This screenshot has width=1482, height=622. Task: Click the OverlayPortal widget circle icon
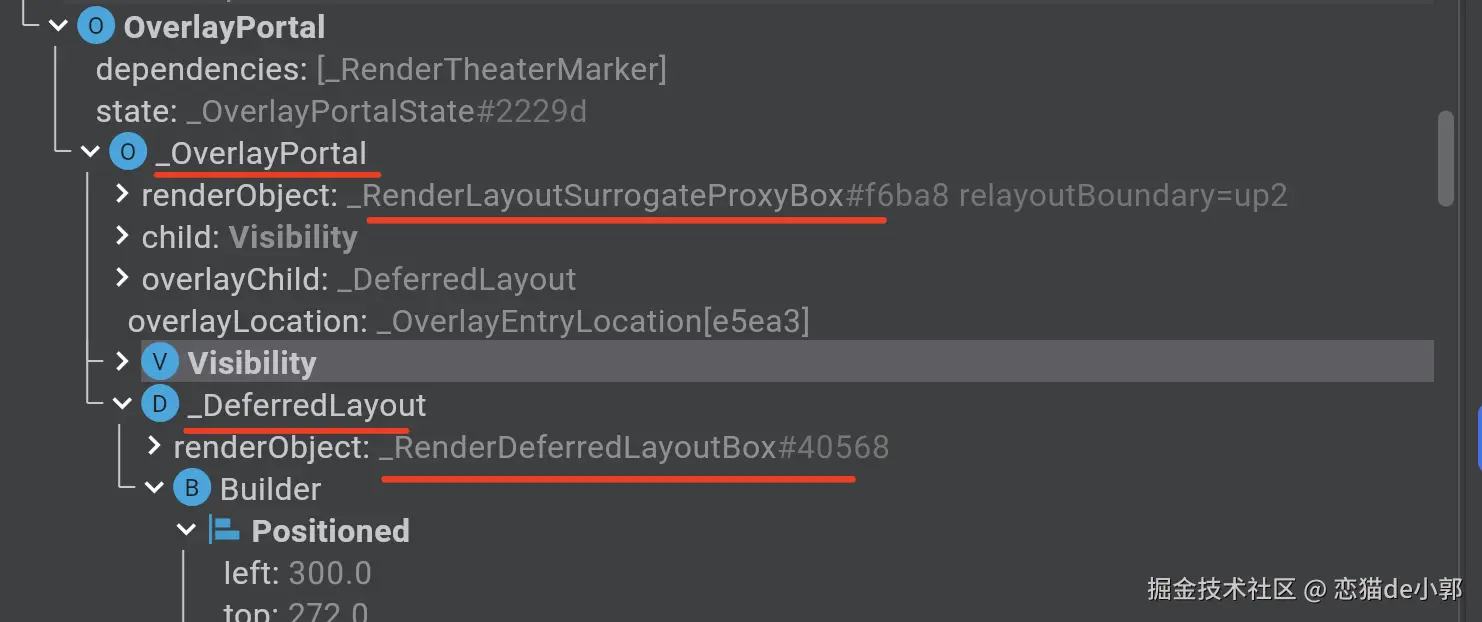click(x=95, y=27)
